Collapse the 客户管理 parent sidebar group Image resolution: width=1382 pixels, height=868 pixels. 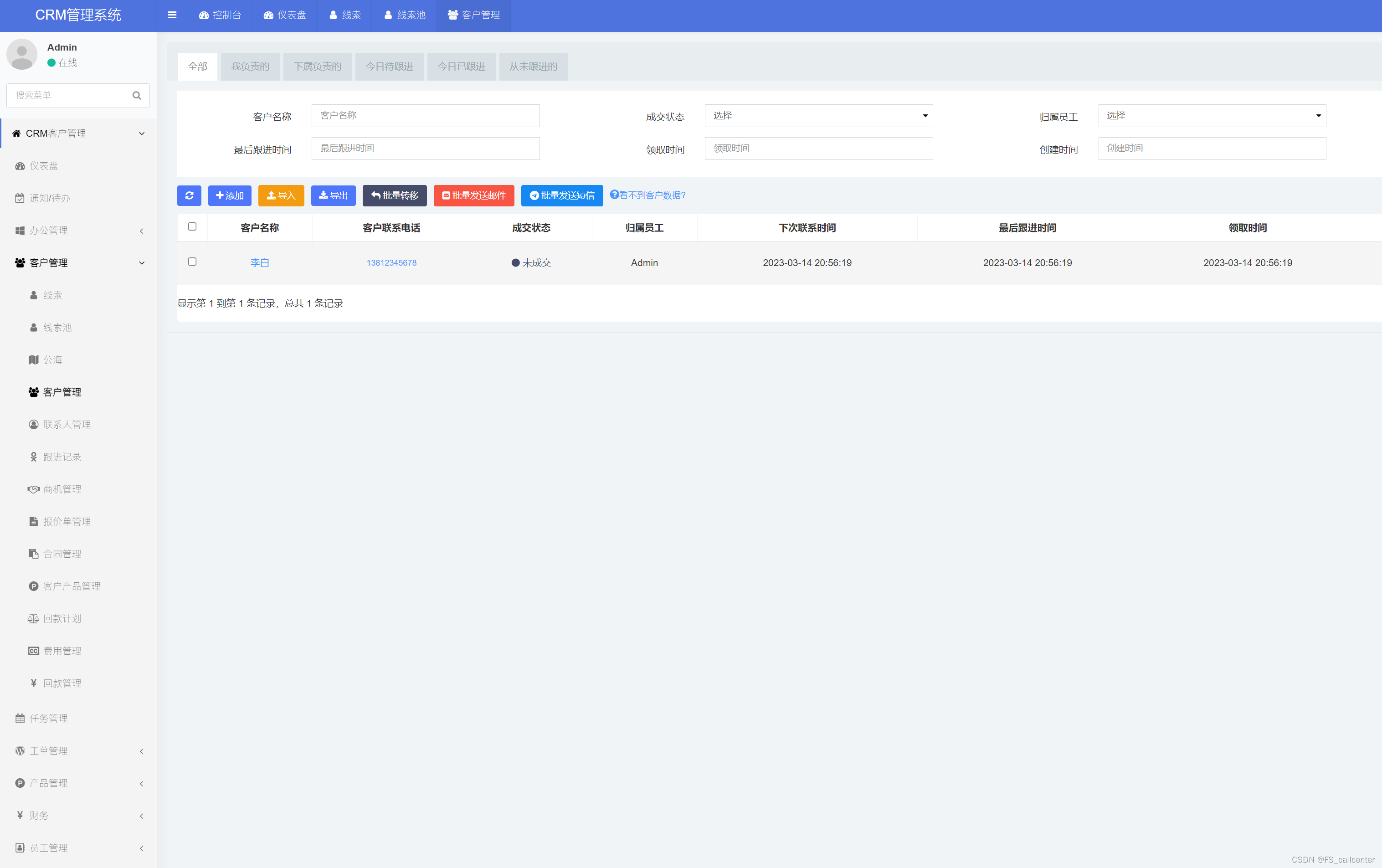click(x=78, y=263)
